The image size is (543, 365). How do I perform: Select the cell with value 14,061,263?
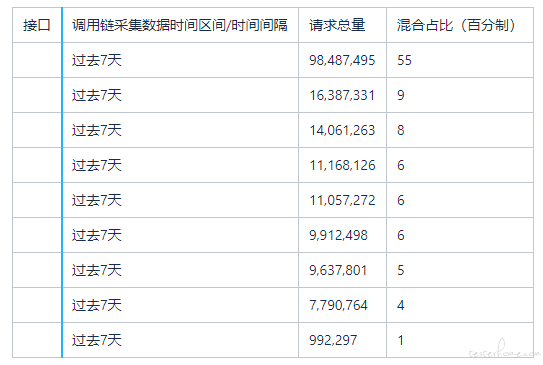coord(342,130)
